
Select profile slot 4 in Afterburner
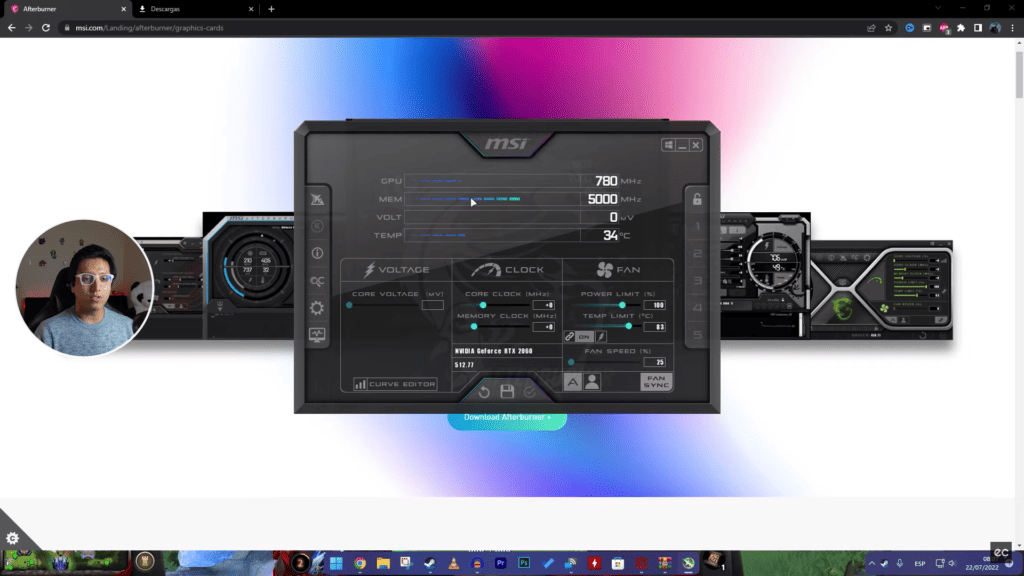tap(697, 308)
